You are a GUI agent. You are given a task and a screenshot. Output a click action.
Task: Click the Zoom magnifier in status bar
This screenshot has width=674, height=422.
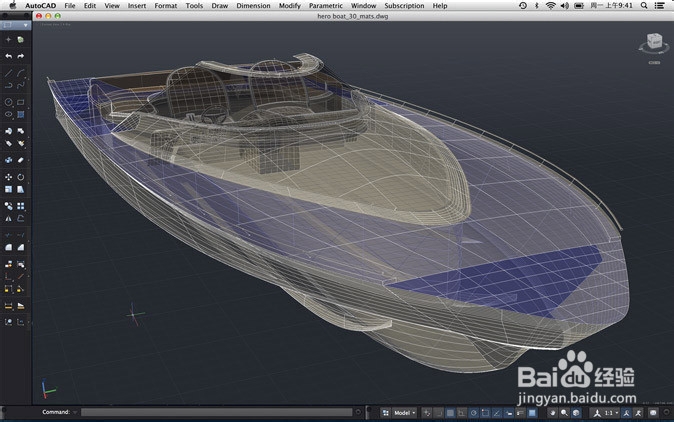click(x=565, y=412)
